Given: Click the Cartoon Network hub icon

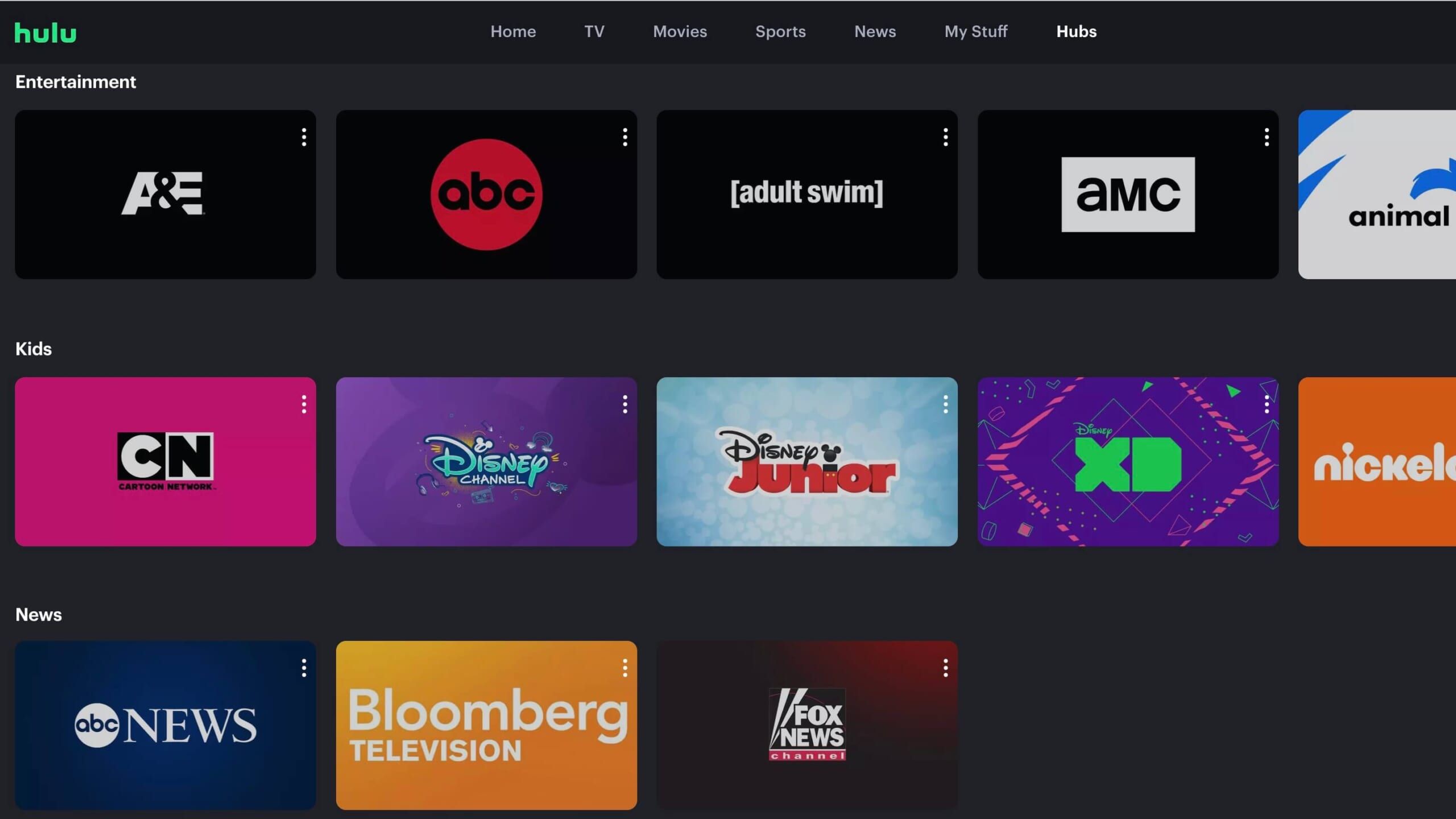Looking at the screenshot, I should [165, 461].
